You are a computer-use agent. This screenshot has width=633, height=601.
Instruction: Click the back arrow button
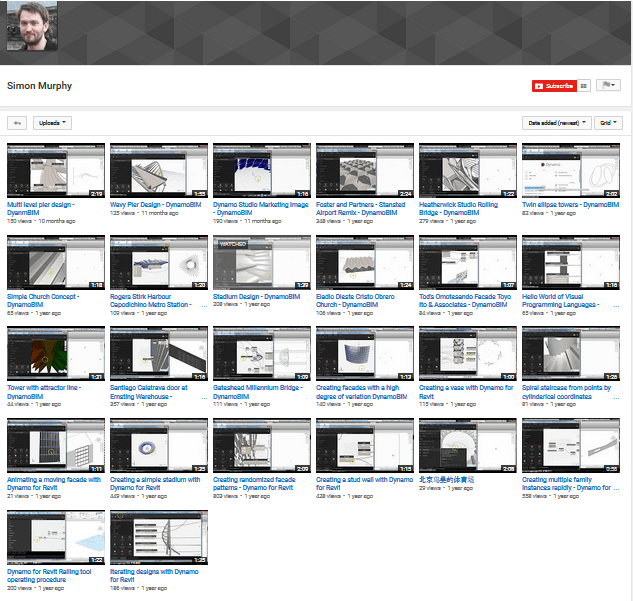[x=16, y=123]
